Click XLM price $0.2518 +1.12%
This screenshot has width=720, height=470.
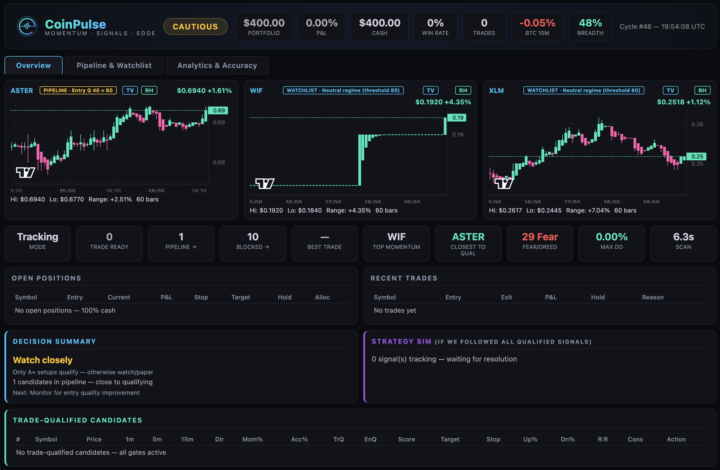coord(683,102)
